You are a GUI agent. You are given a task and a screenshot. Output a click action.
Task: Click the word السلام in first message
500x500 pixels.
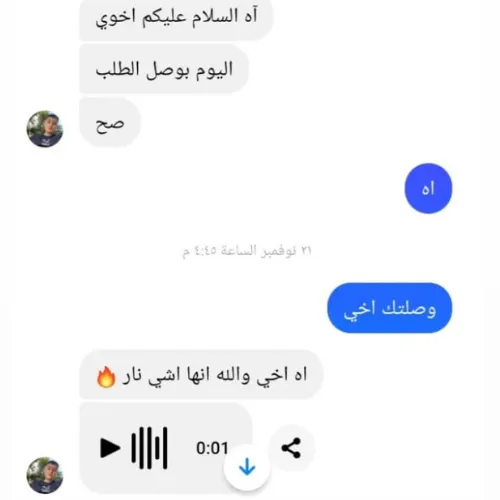[x=215, y=17]
